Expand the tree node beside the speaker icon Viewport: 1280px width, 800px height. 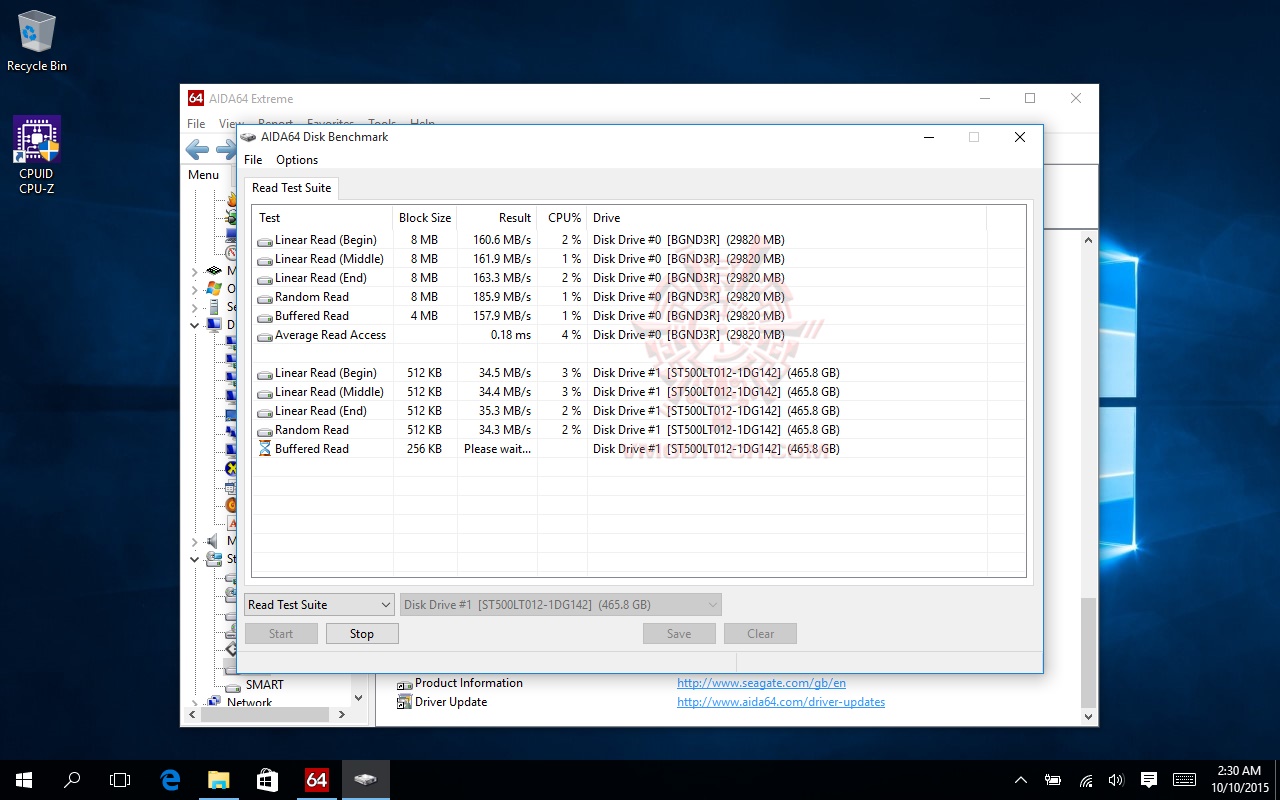coord(195,541)
